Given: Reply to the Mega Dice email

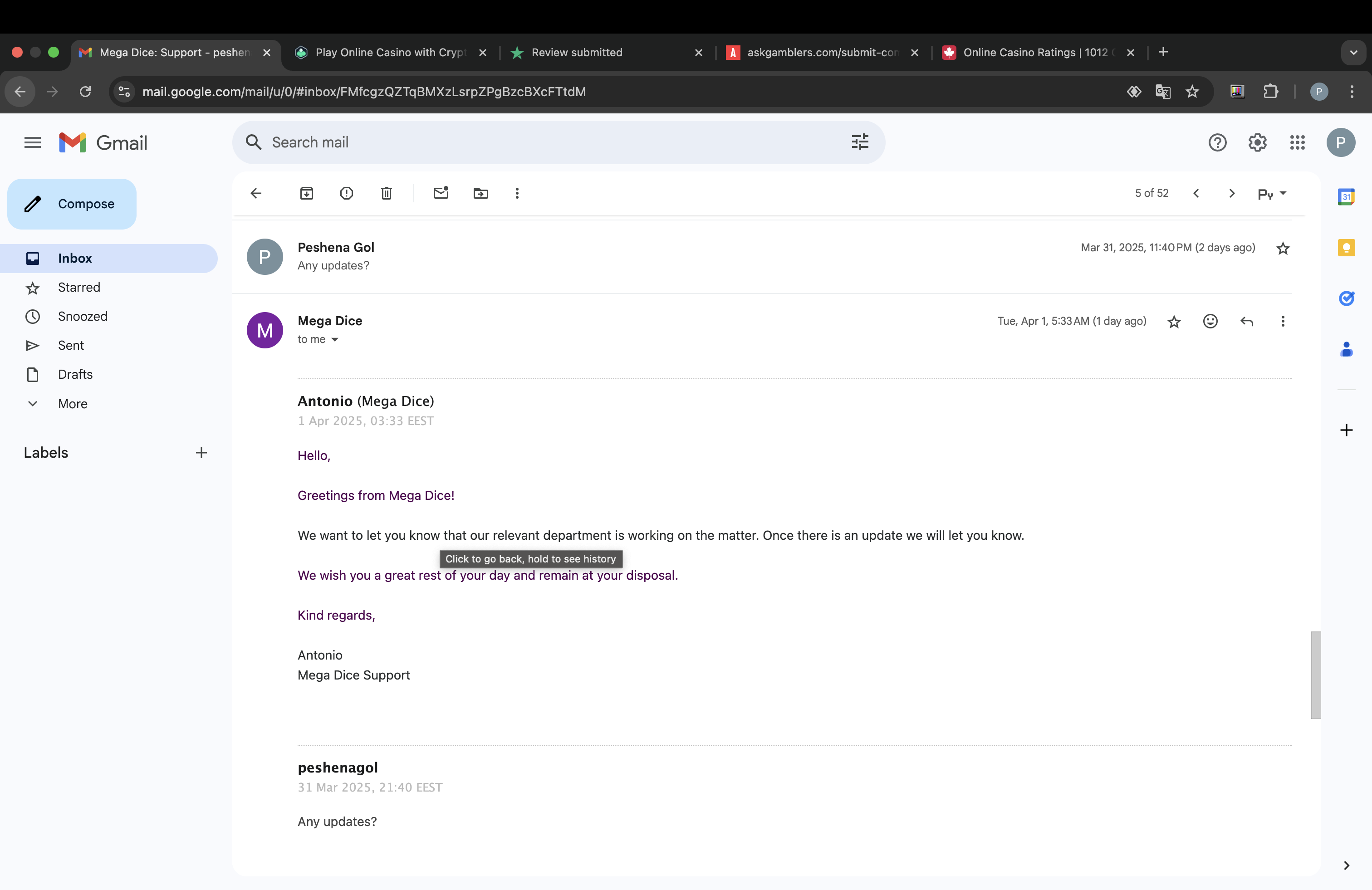Looking at the screenshot, I should tap(1247, 321).
